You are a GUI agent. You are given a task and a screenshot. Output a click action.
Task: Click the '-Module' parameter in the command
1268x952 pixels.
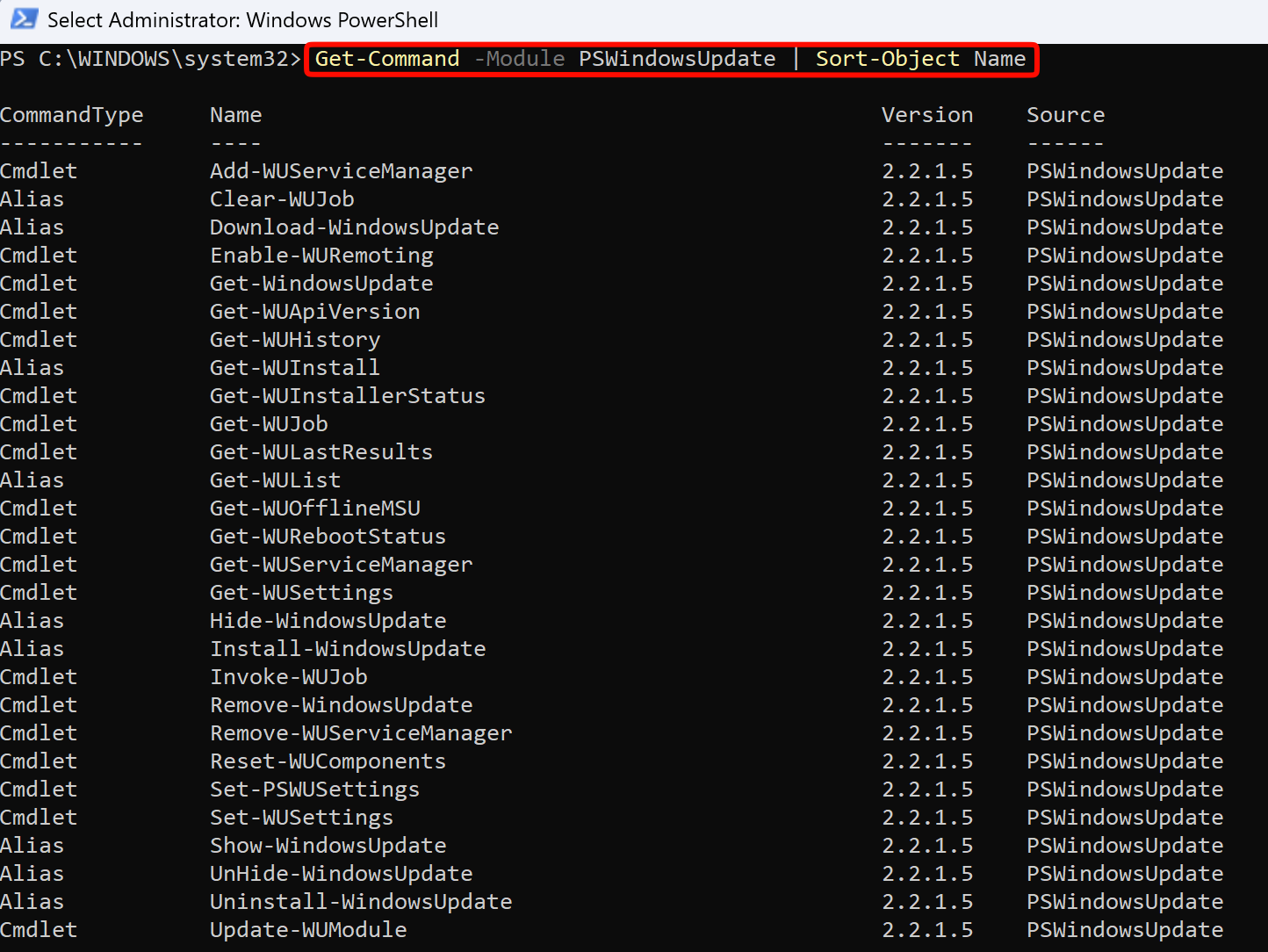click(x=520, y=59)
